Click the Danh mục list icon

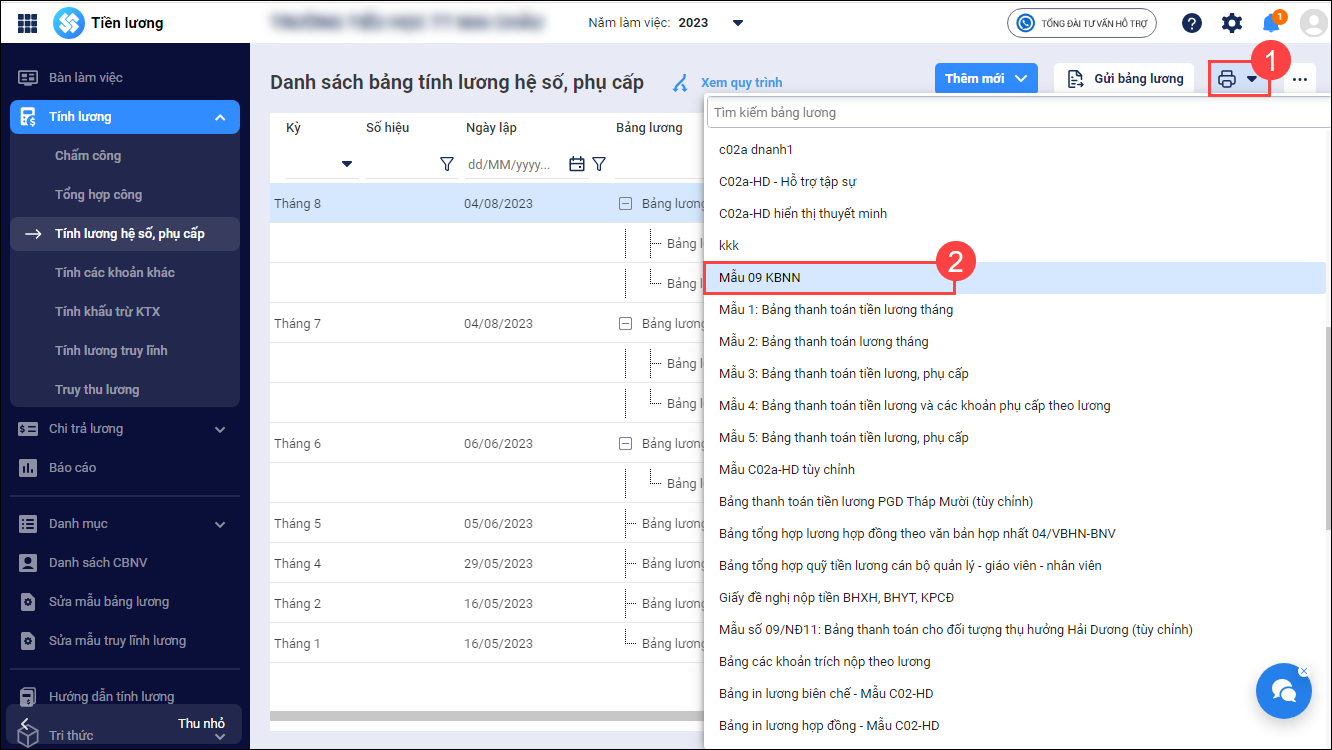coord(28,523)
